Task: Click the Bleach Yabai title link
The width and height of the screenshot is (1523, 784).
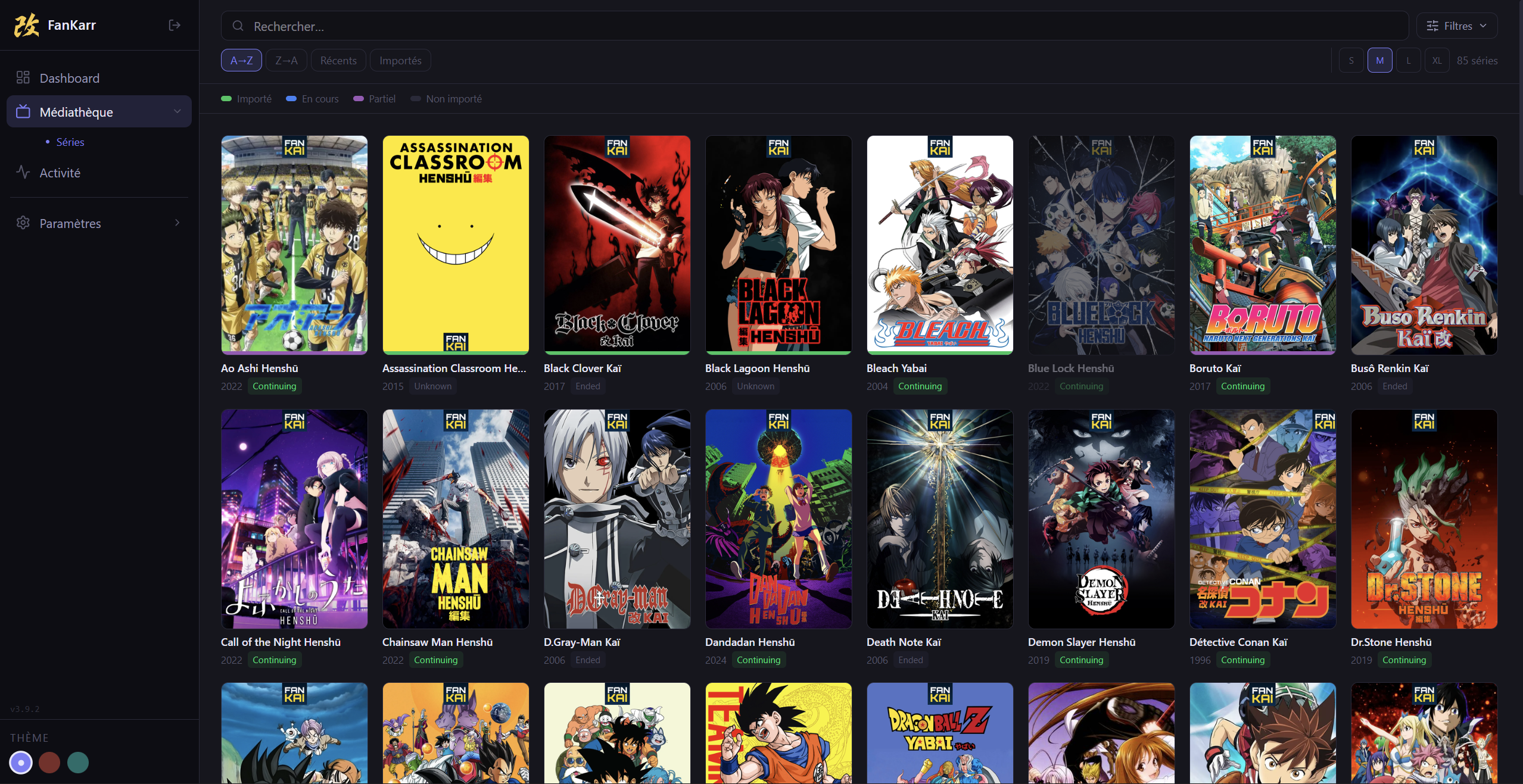Action: [896, 368]
